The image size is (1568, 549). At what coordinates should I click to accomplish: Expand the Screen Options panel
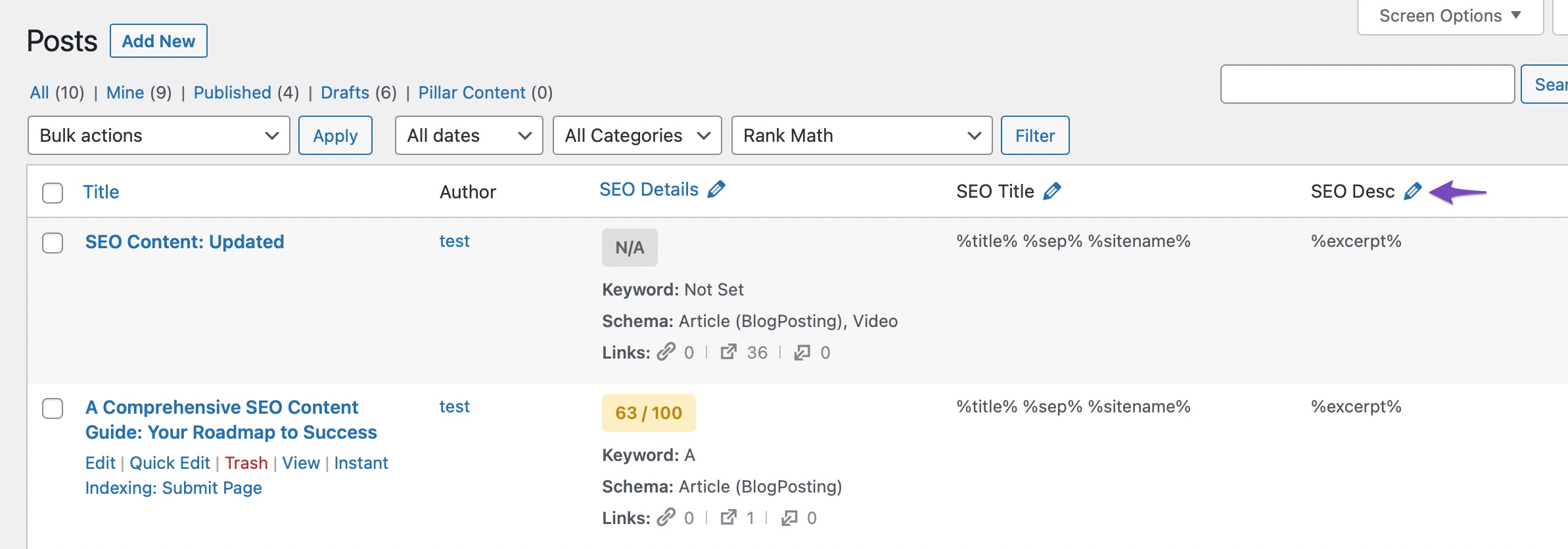tap(1450, 16)
